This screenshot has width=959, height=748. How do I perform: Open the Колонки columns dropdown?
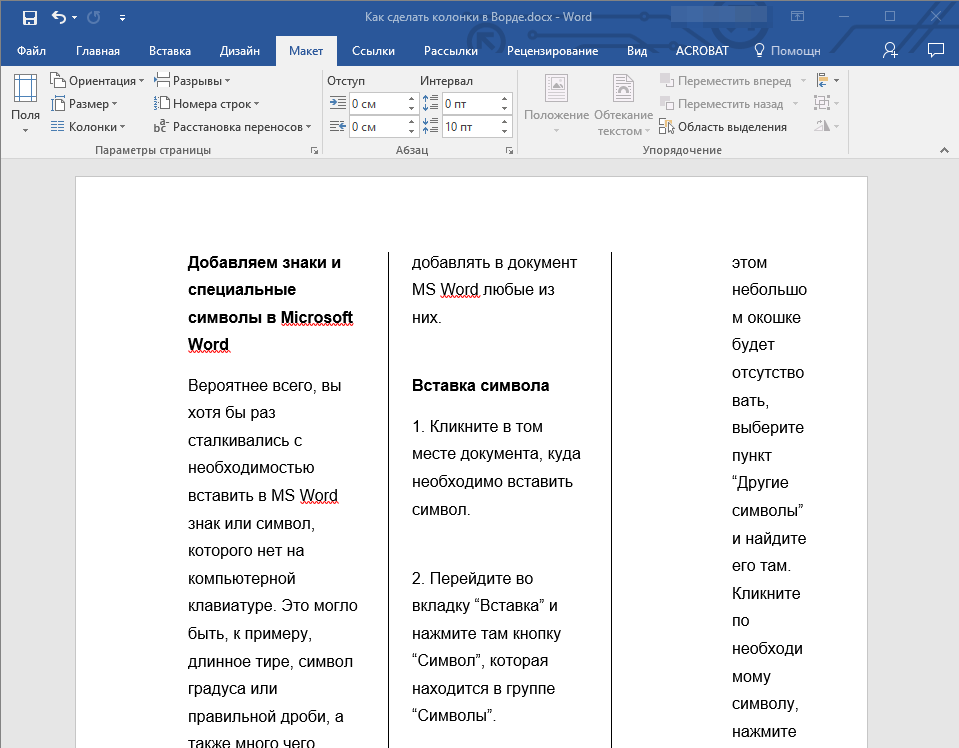point(90,127)
